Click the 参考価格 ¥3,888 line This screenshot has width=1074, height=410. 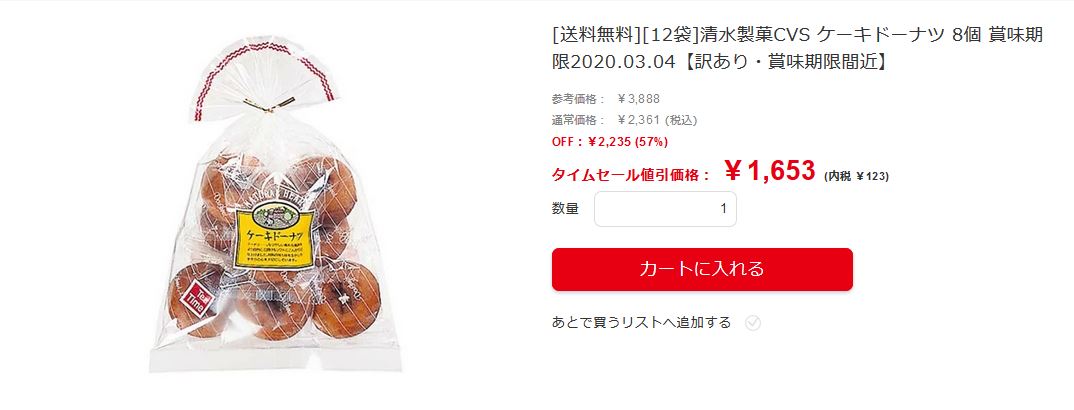[x=605, y=99]
